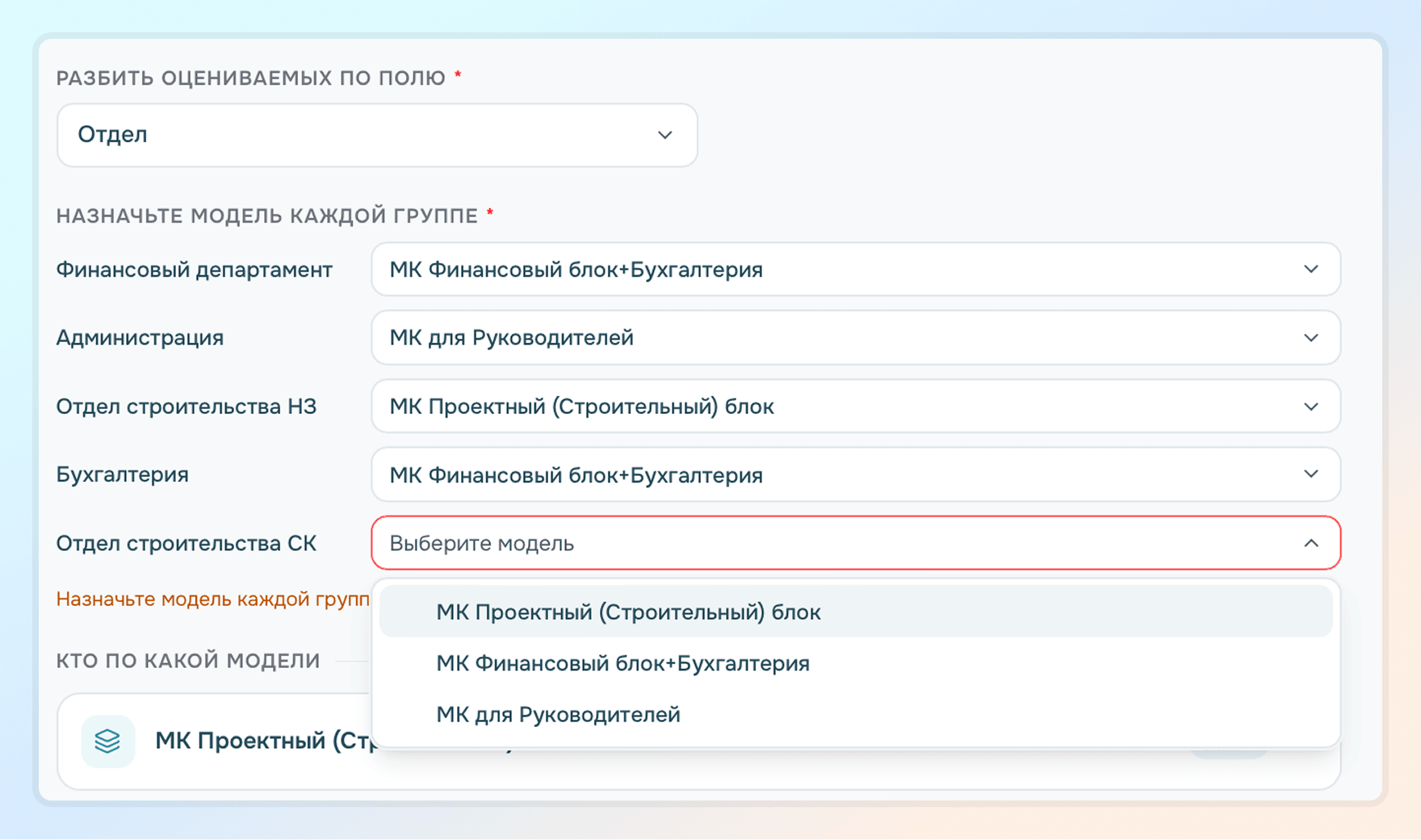Click the Финансовый департамент group label

click(x=194, y=270)
